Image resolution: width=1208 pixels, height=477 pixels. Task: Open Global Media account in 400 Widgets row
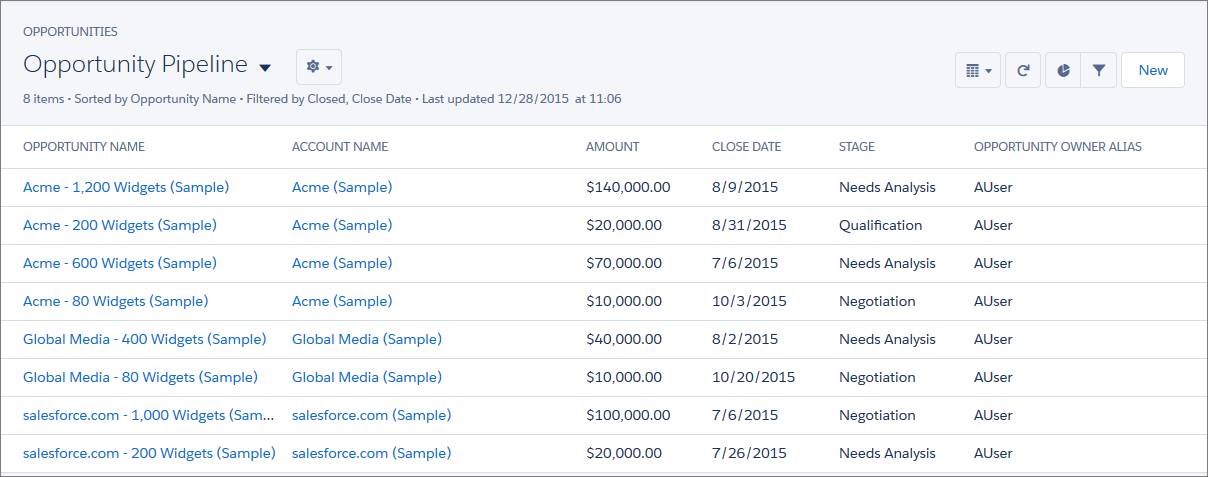(x=367, y=339)
